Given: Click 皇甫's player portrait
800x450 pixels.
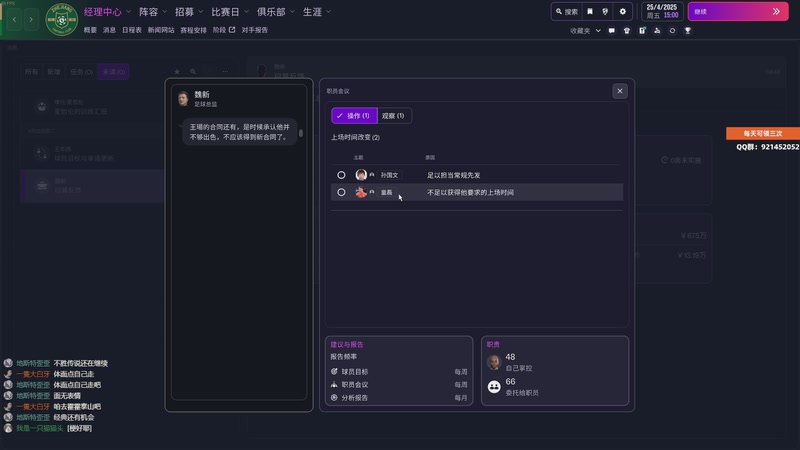Looking at the screenshot, I should coord(361,192).
